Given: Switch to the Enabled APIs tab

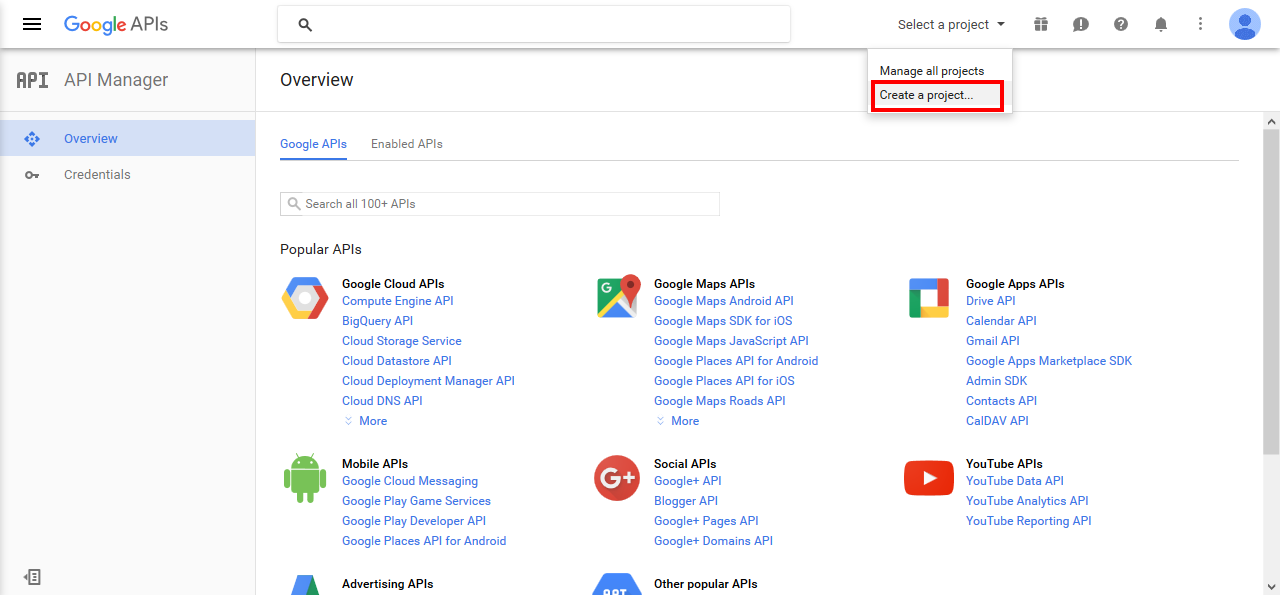Looking at the screenshot, I should pos(406,143).
